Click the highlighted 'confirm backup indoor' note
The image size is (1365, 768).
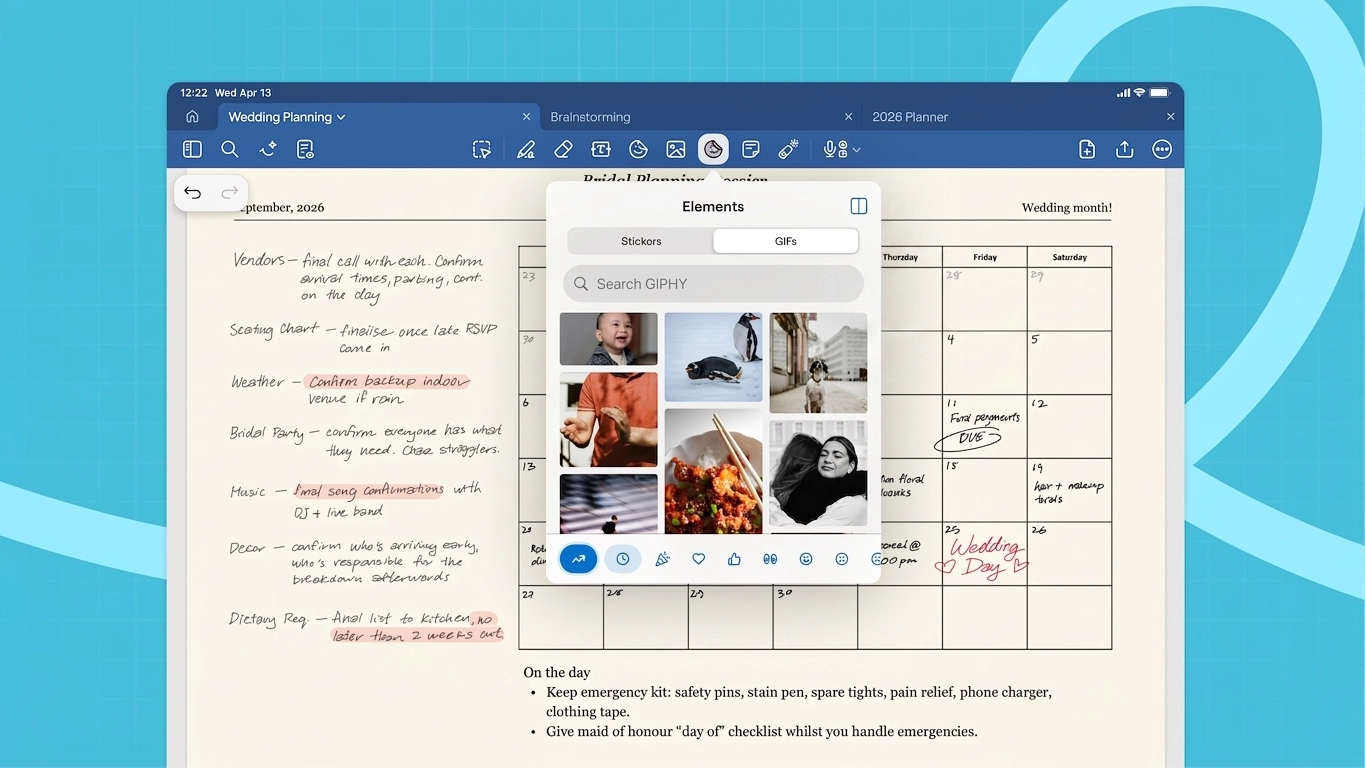387,381
